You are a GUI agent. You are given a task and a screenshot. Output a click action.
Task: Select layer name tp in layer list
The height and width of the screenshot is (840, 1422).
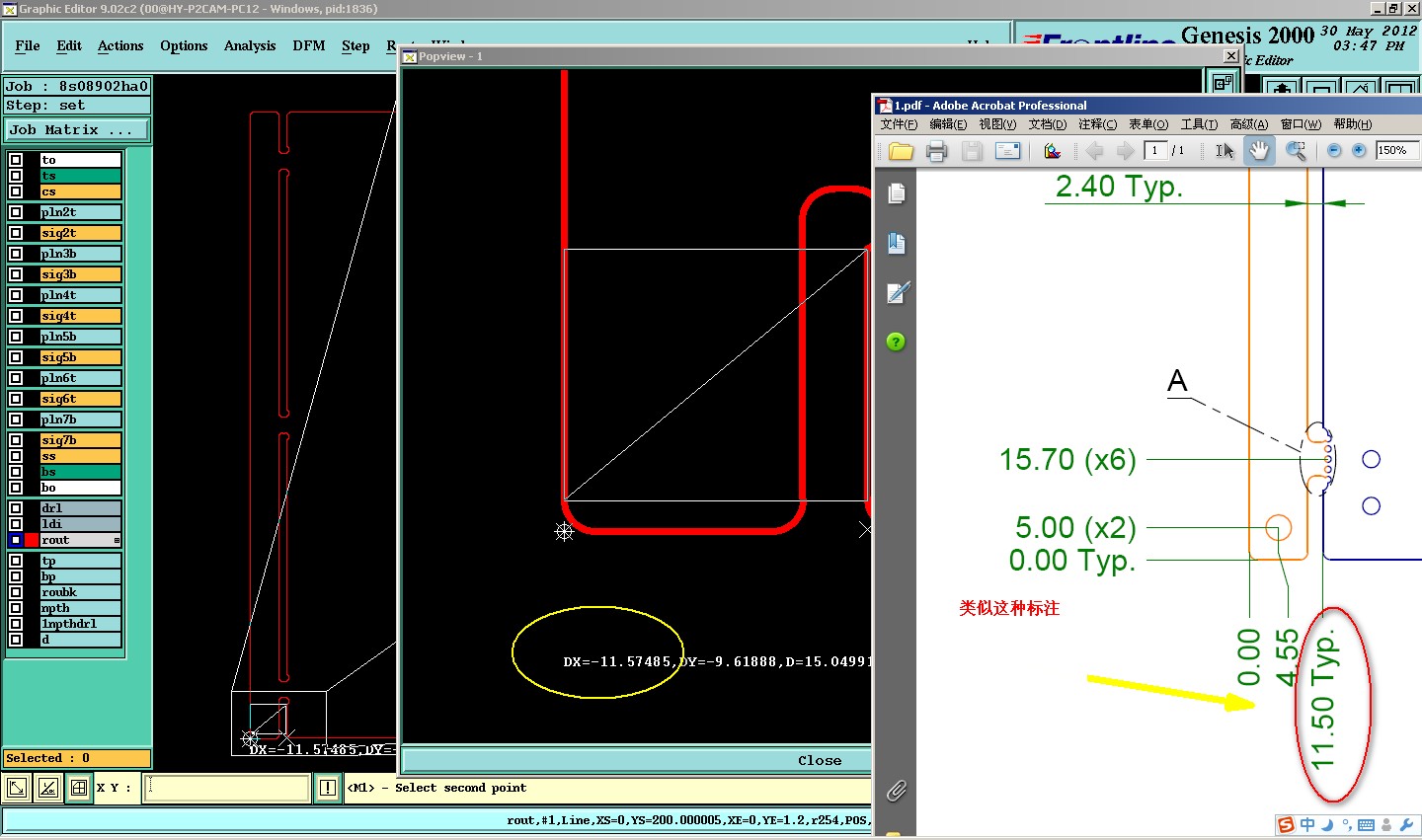(80, 561)
